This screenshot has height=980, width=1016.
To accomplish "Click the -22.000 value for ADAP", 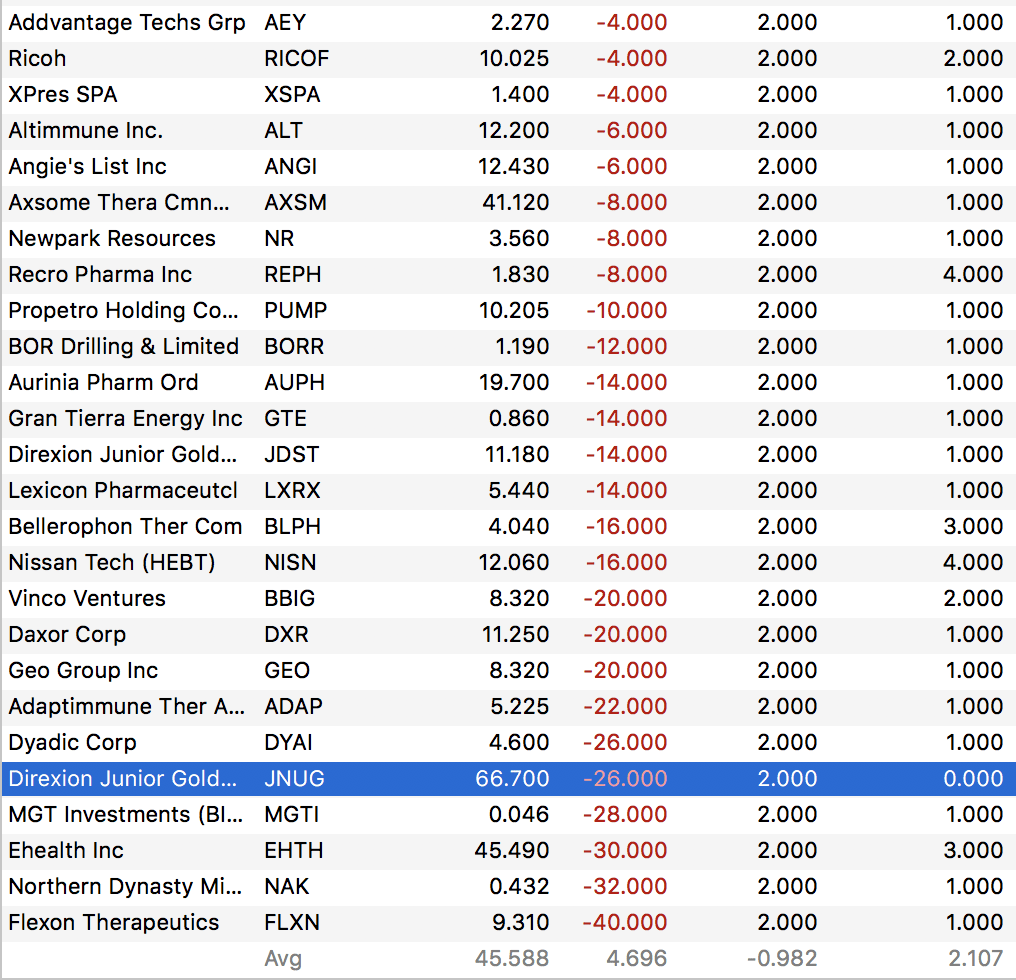I will (625, 706).
